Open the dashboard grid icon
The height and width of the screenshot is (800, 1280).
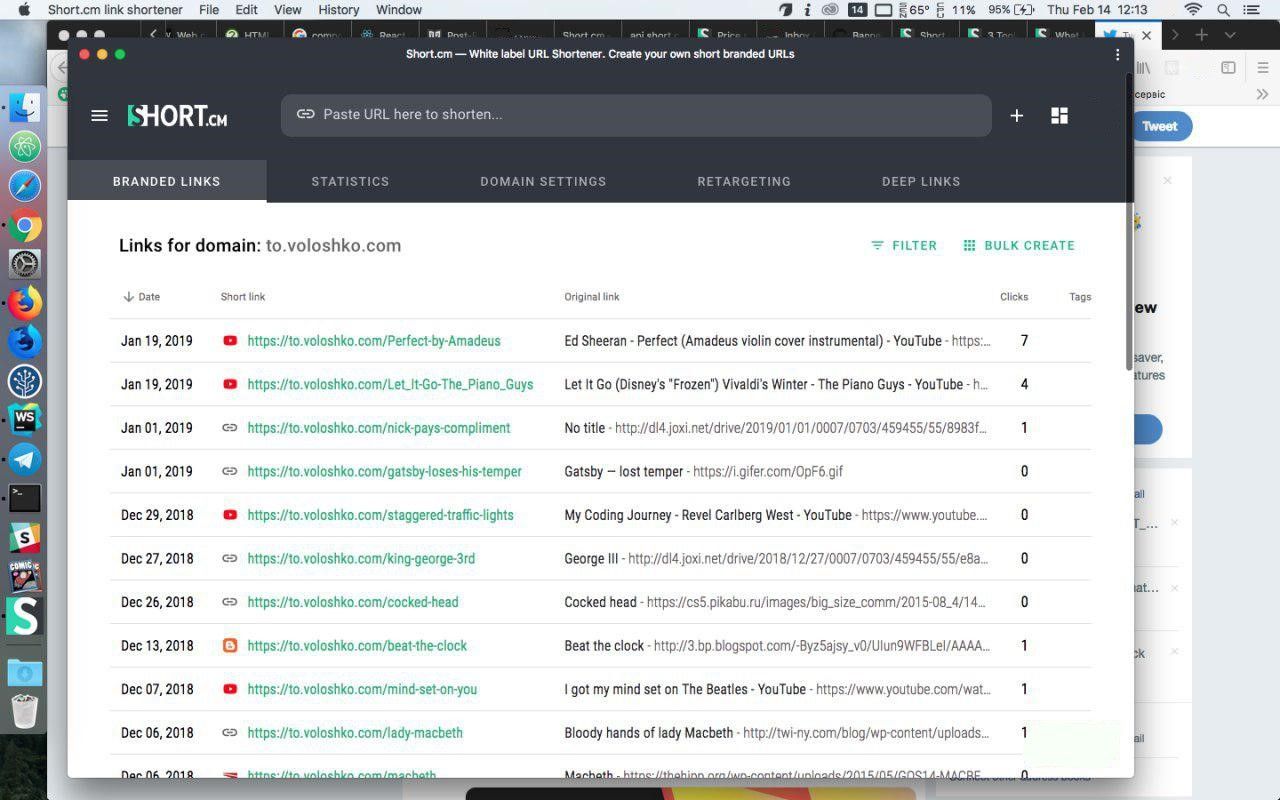coord(1060,116)
